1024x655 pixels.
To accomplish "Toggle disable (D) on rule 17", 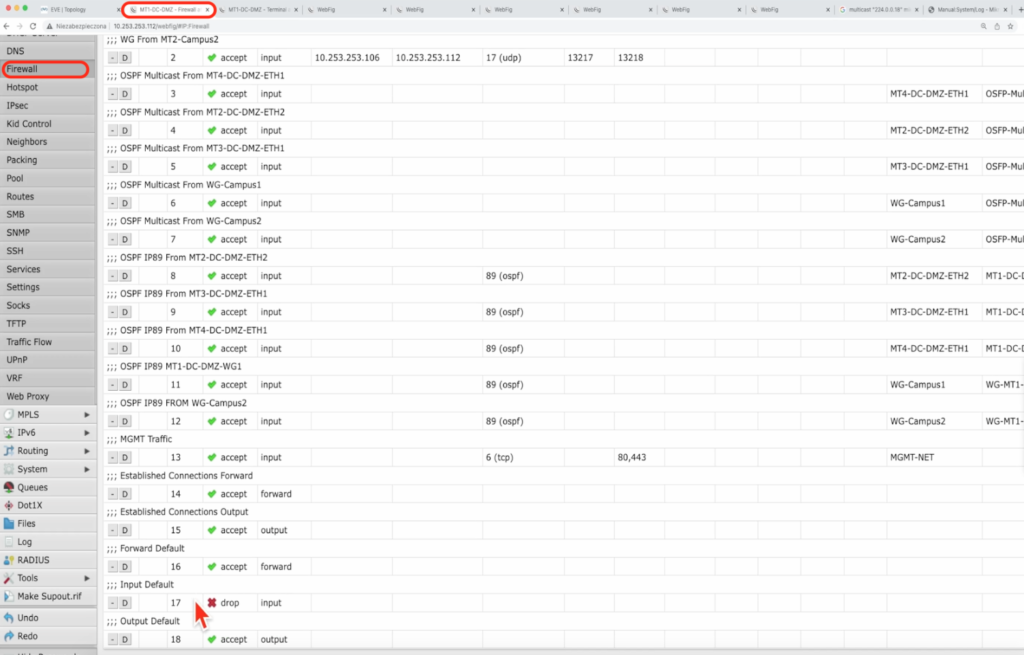I will [x=125, y=603].
